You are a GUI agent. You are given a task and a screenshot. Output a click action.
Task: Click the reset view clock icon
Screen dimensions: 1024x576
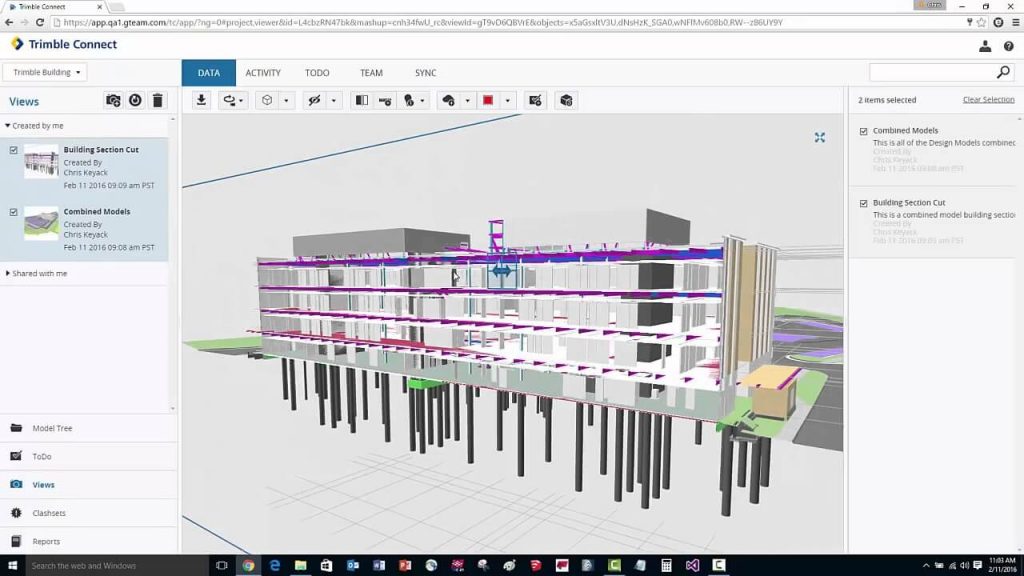[135, 100]
